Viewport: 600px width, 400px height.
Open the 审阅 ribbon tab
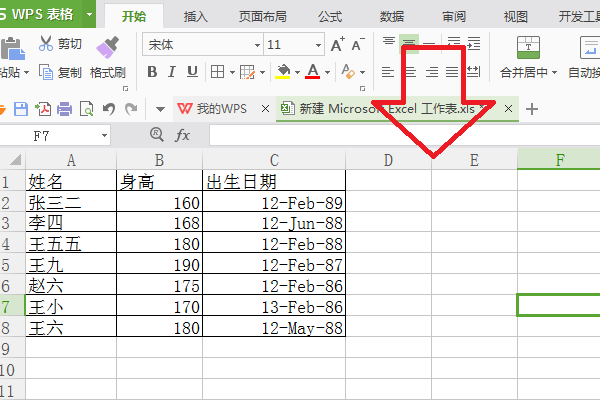[x=454, y=16]
